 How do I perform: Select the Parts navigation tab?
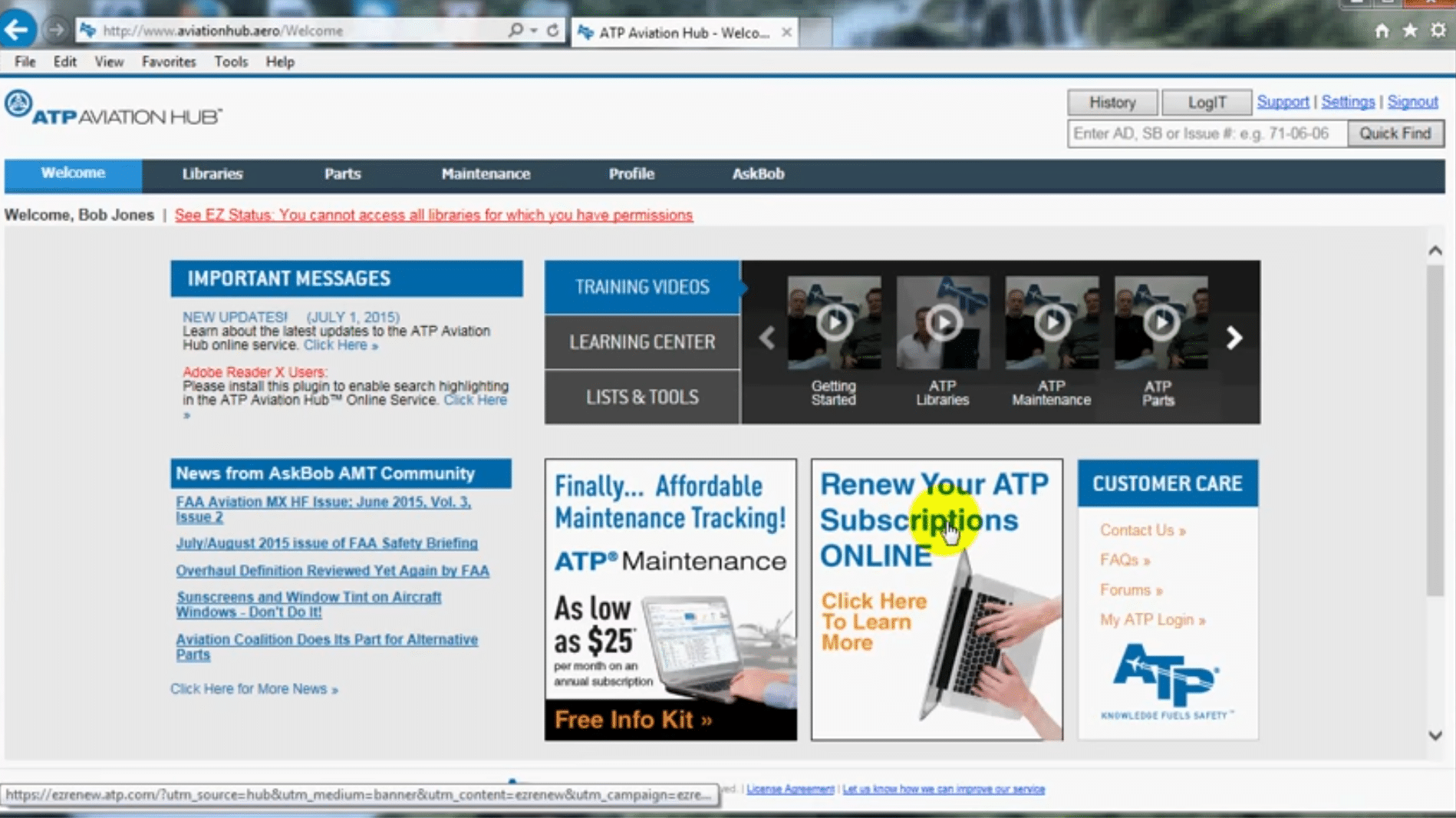click(x=342, y=174)
